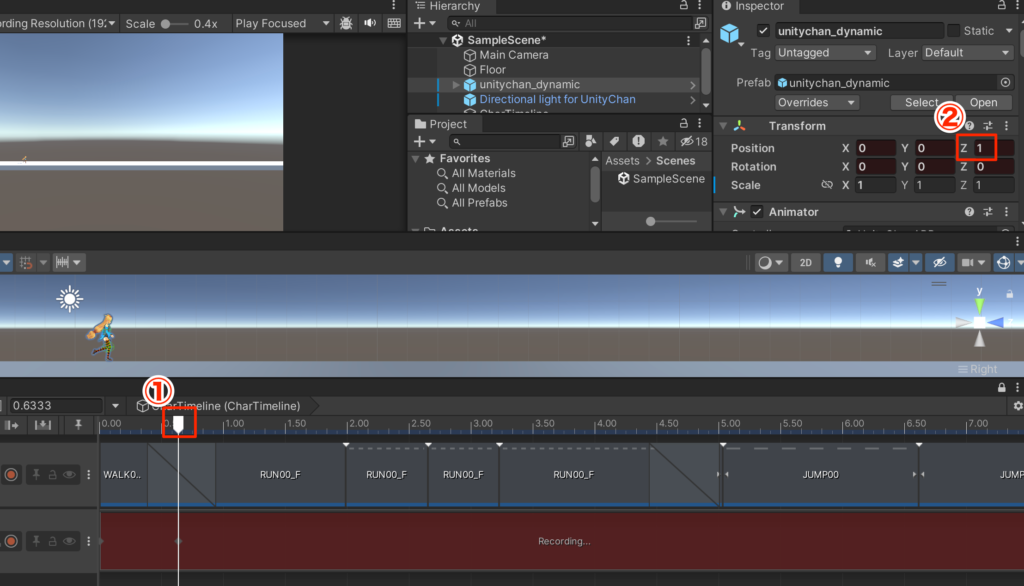The image size is (1024, 586).
Task: Toggle the record button on the animation clips track
Action: (x=11, y=475)
